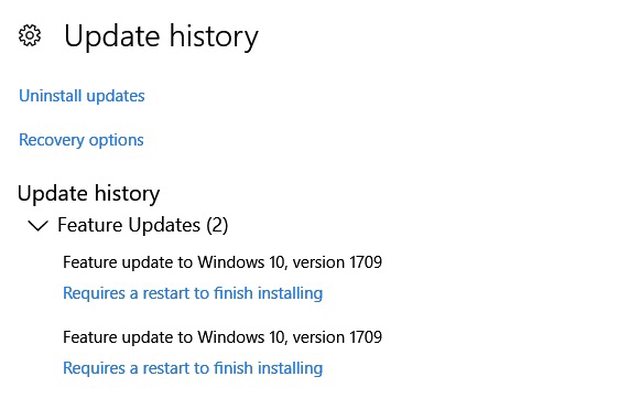Select the first Feature update version 1709 entry
640x398 pixels.
point(222,262)
